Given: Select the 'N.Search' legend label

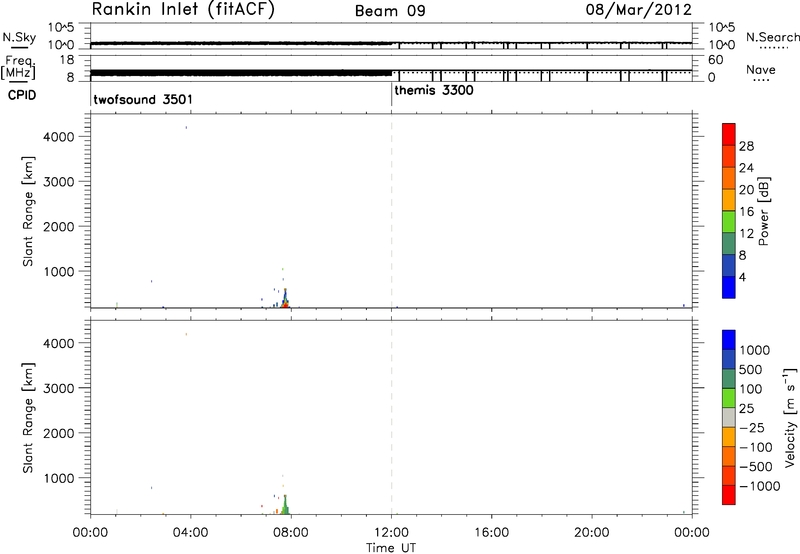Looking at the screenshot, I should tap(773, 37).
